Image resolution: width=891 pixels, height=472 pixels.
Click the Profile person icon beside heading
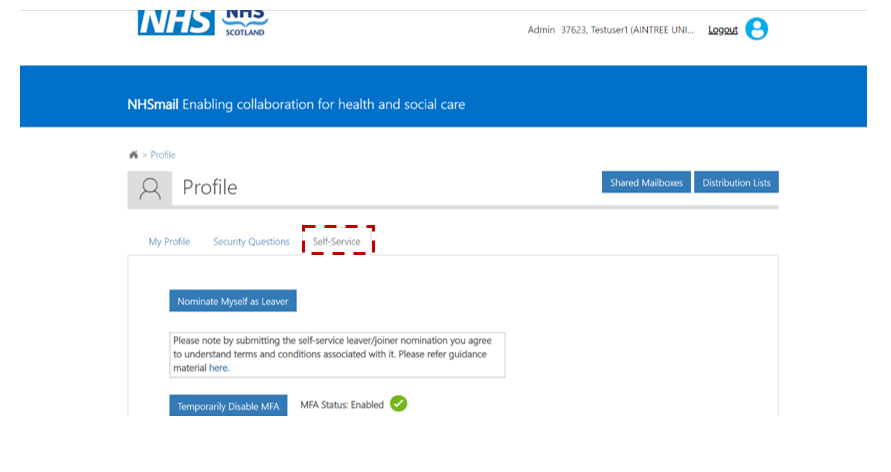150,189
